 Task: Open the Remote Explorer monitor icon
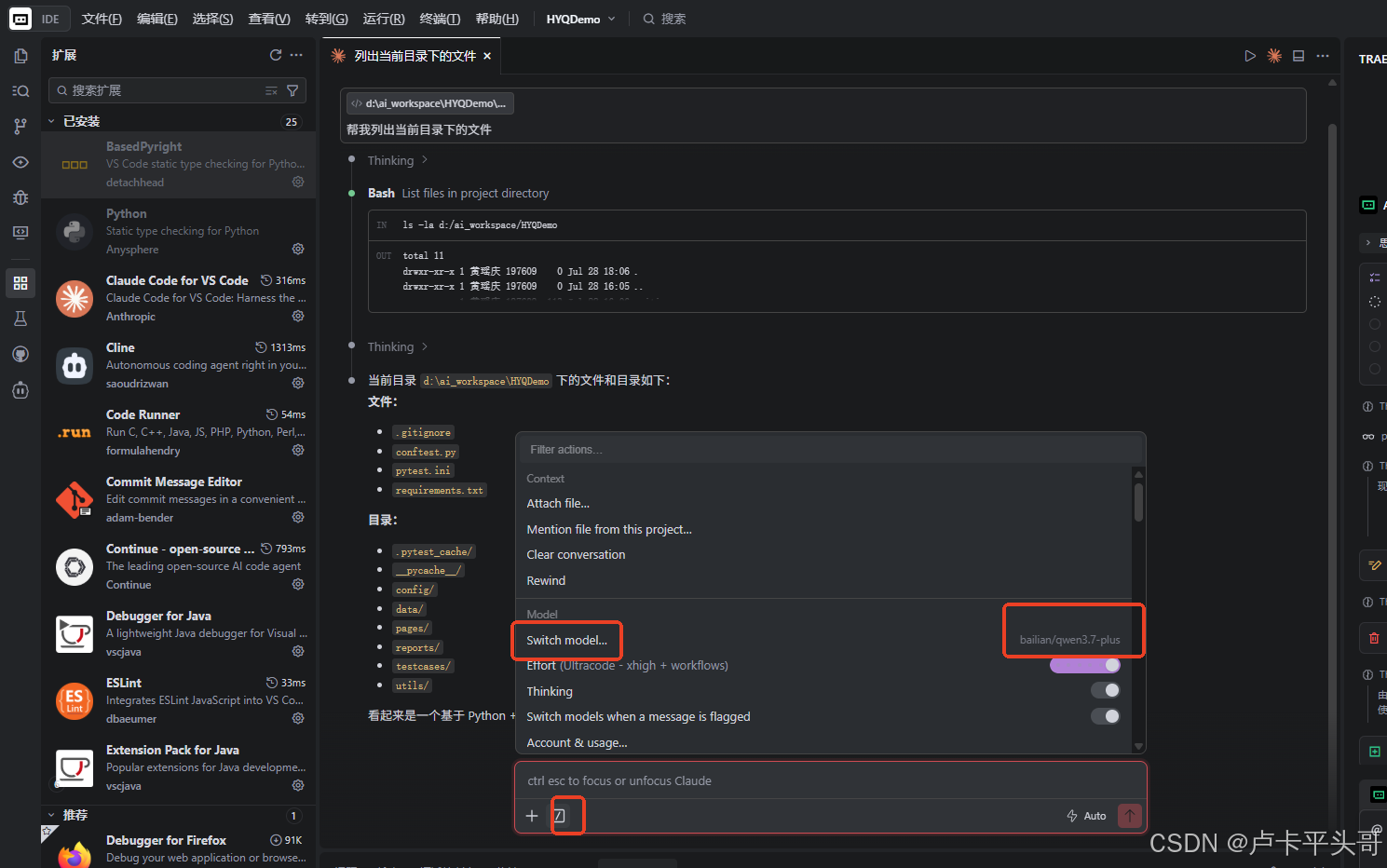(20, 233)
